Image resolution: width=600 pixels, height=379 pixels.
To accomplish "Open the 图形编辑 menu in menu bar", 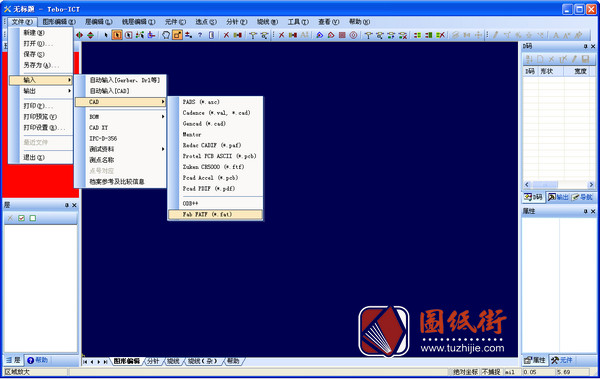I will (x=59, y=22).
